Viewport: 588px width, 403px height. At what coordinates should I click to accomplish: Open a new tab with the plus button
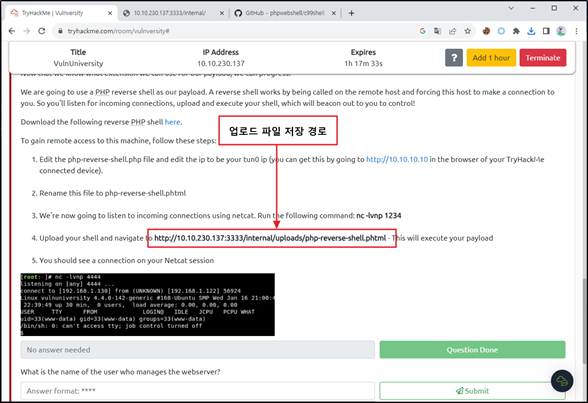(x=351, y=13)
